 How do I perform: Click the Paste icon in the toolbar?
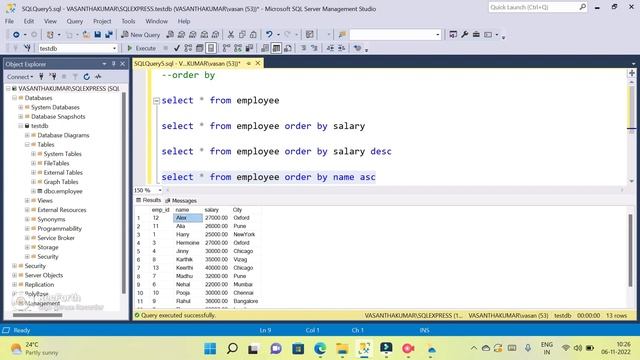(x=253, y=35)
